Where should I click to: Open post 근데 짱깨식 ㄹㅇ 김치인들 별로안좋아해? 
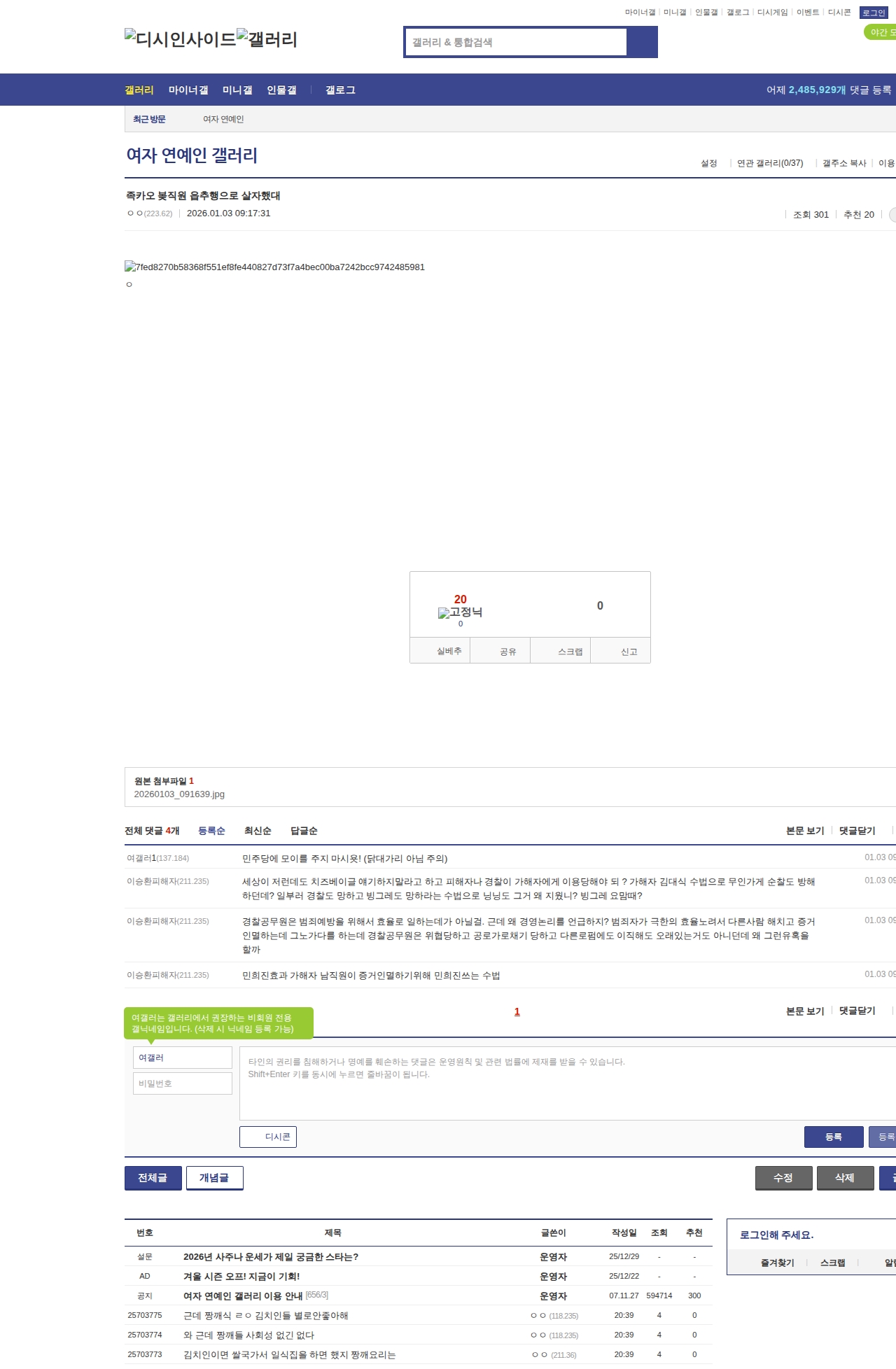click(266, 1316)
